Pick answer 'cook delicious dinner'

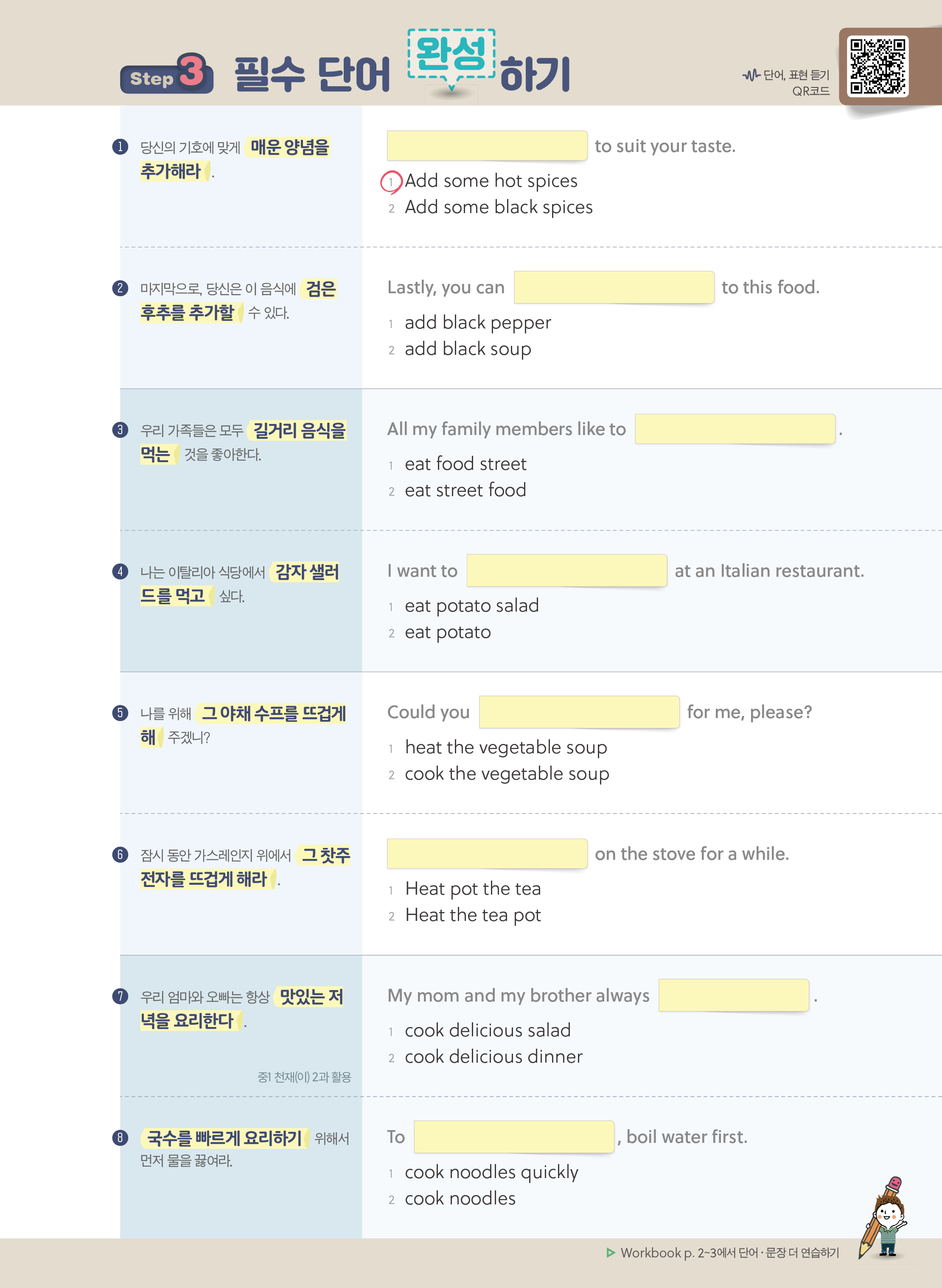click(x=493, y=1057)
